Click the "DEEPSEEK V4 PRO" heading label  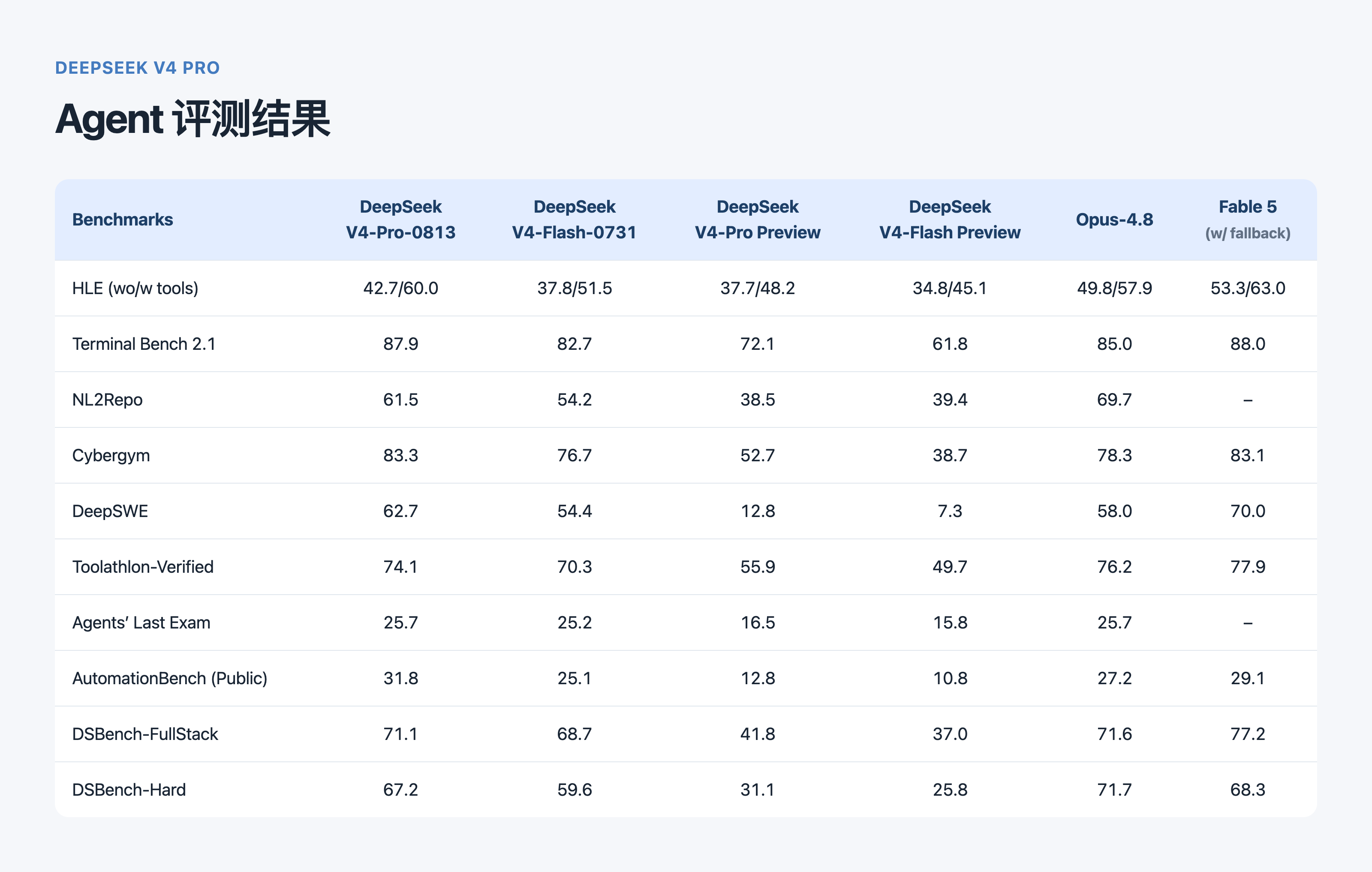click(x=137, y=68)
